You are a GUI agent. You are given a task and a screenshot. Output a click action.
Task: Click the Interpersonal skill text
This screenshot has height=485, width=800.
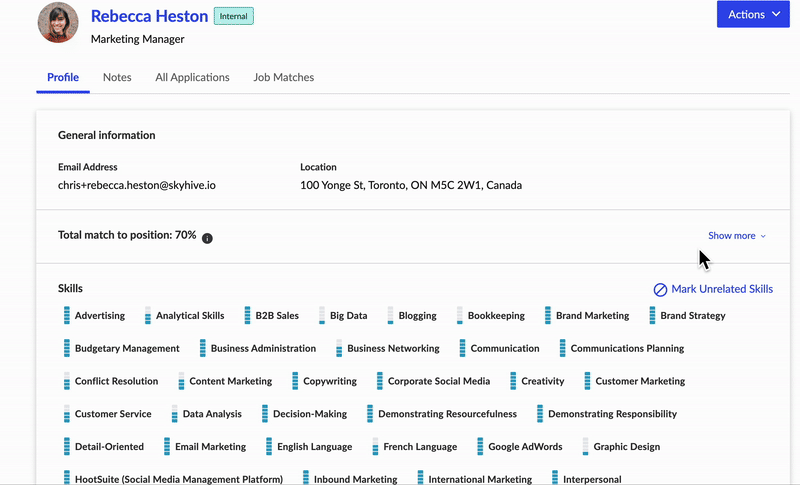pos(592,479)
